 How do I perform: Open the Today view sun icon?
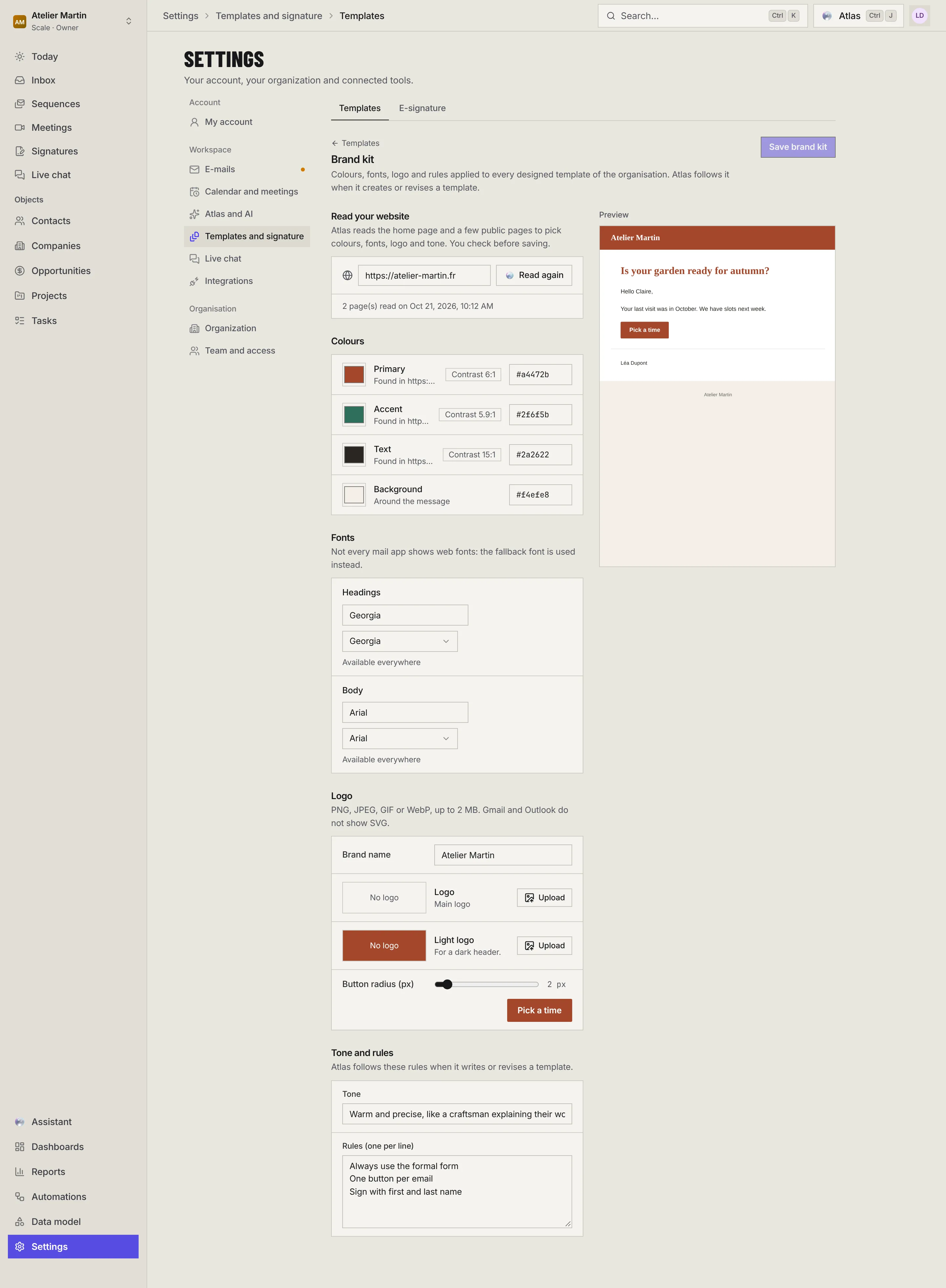[19, 57]
